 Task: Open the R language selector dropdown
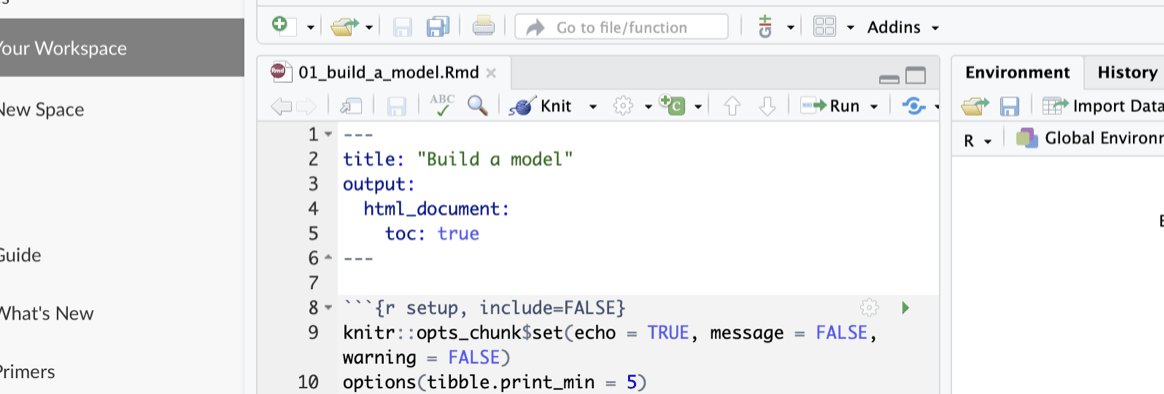click(x=978, y=141)
